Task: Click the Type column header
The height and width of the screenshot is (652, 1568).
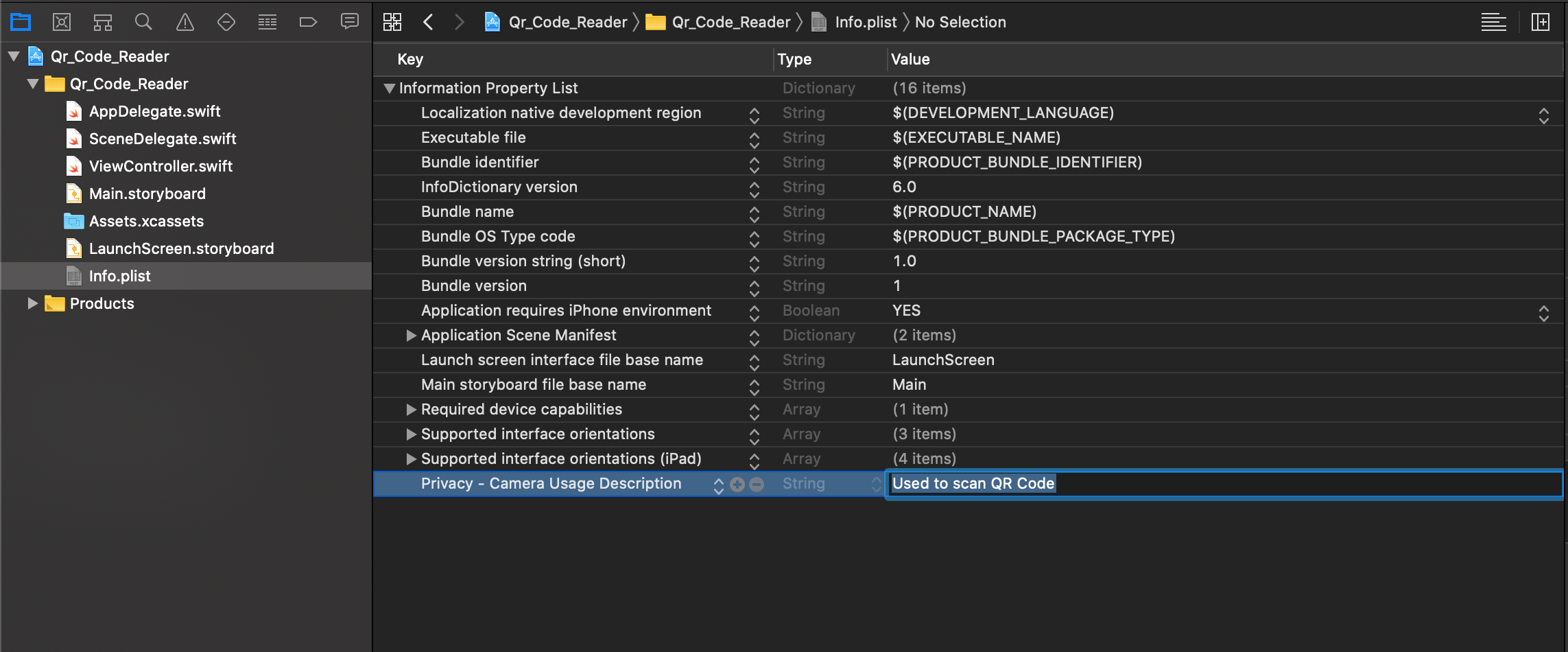Action: pyautogui.click(x=794, y=59)
